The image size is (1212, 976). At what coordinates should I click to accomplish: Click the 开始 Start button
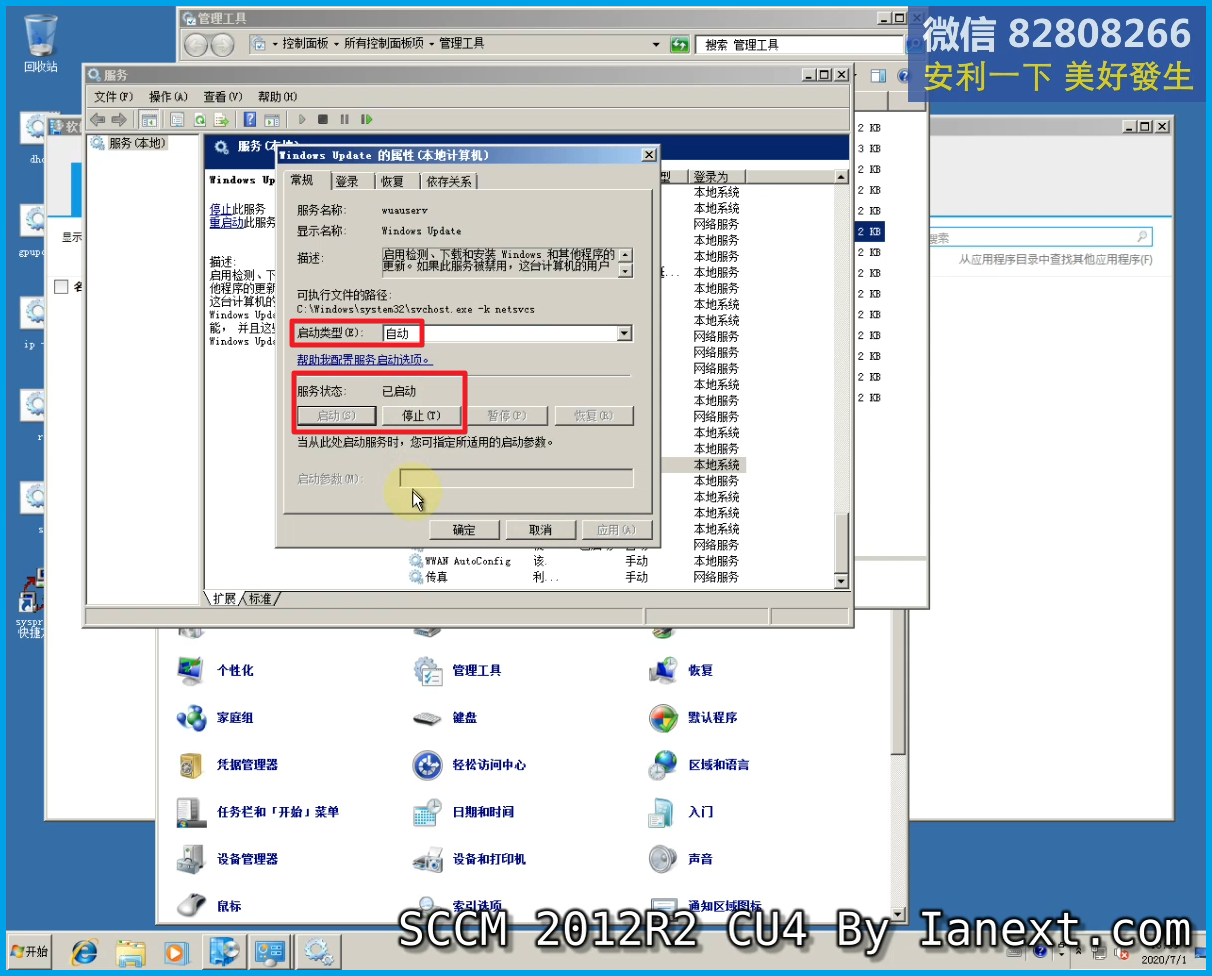(x=29, y=951)
